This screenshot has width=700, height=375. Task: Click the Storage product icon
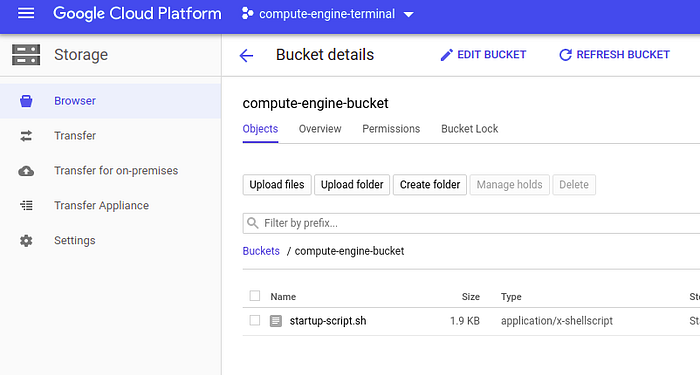coord(26,55)
